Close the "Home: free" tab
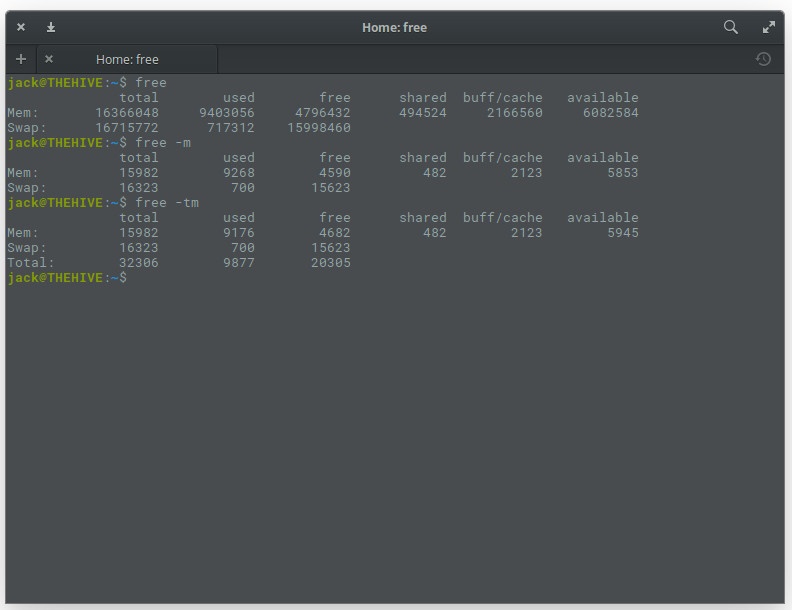Image resolution: width=792 pixels, height=610 pixels. pos(49,59)
